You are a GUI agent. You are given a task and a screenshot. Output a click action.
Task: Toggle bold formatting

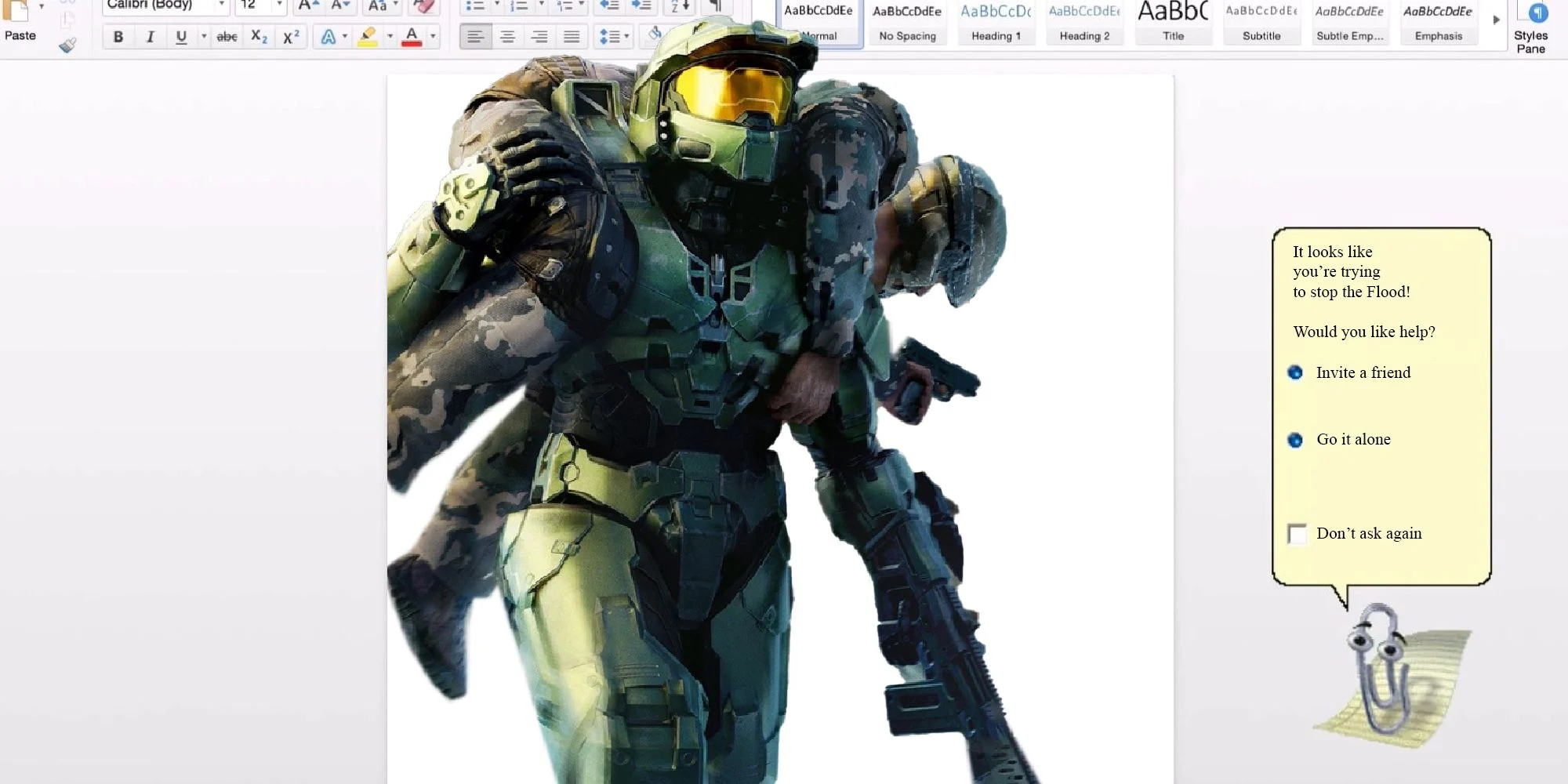point(118,37)
